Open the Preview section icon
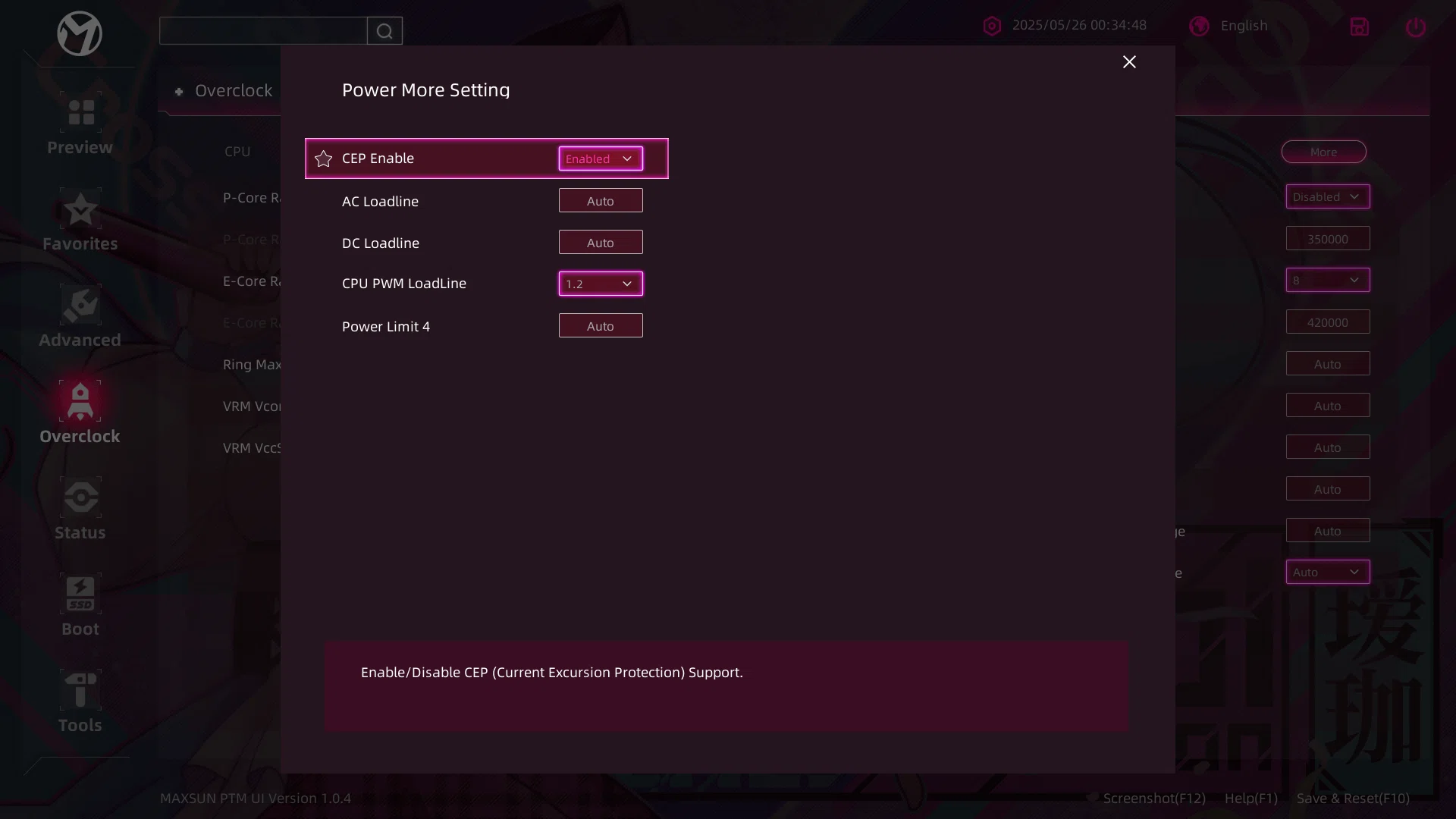Viewport: 1456px width, 819px height. click(80, 112)
